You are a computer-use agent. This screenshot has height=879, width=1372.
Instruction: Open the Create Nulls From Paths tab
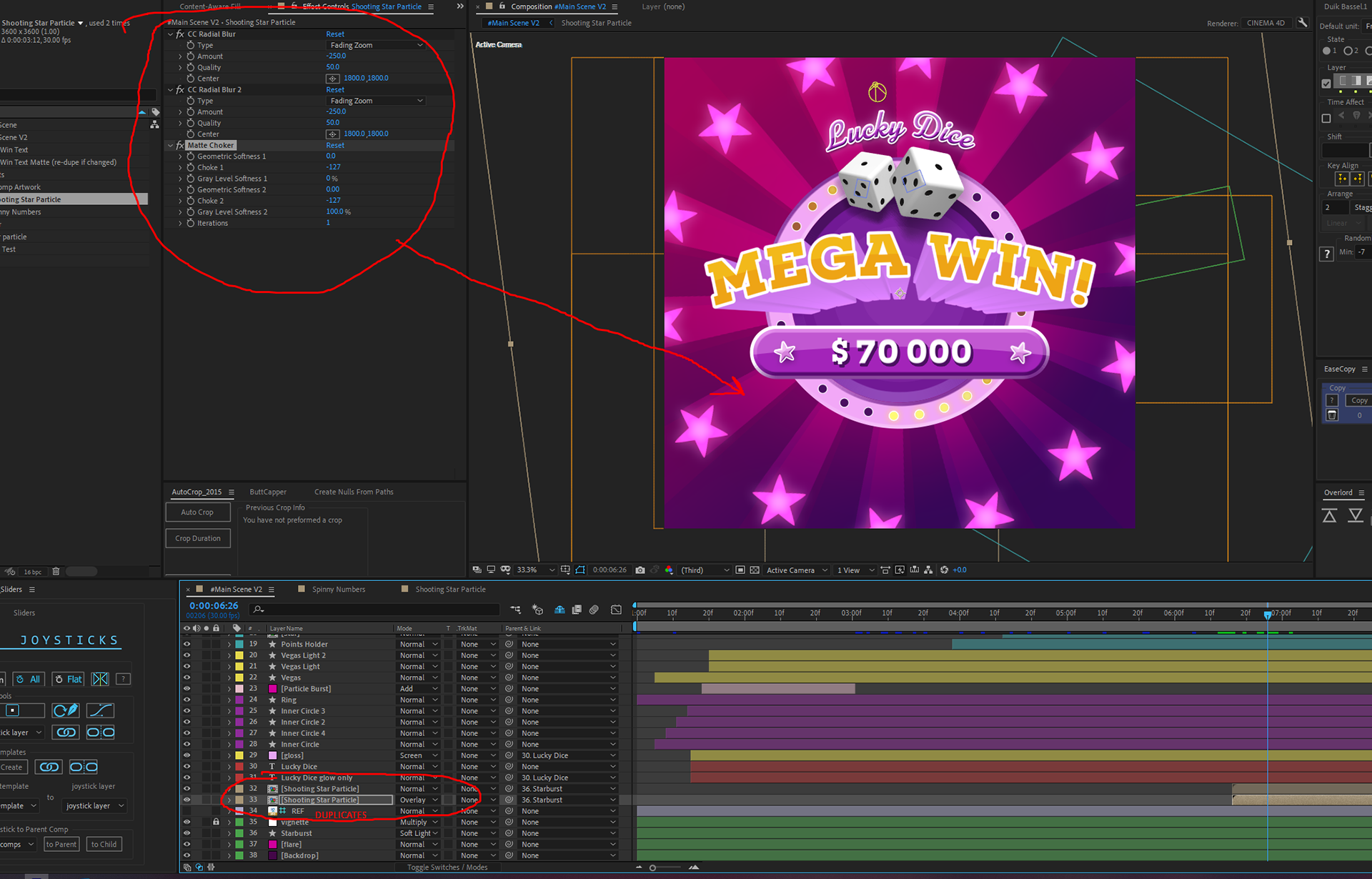pyautogui.click(x=354, y=492)
